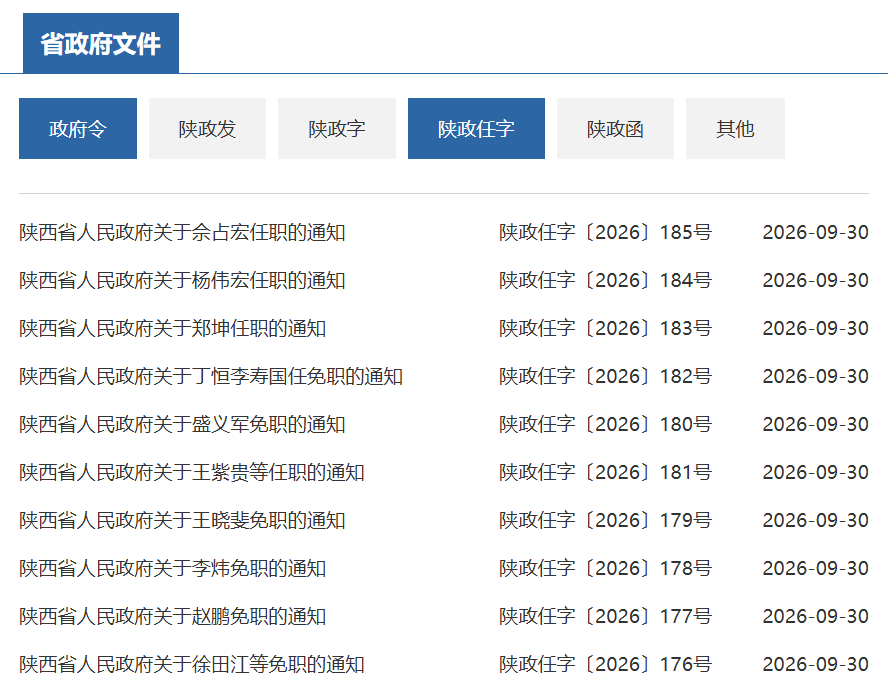This screenshot has width=888, height=690.
Task: Click the date in the 盛义军 row
Action: click(x=816, y=424)
